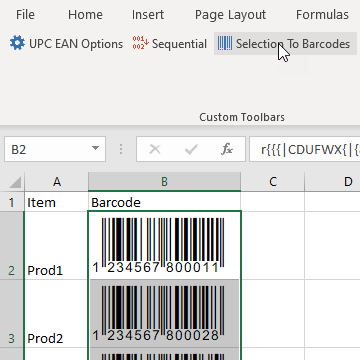Select column D header
This screenshot has height=360, width=360.
pos(333,182)
